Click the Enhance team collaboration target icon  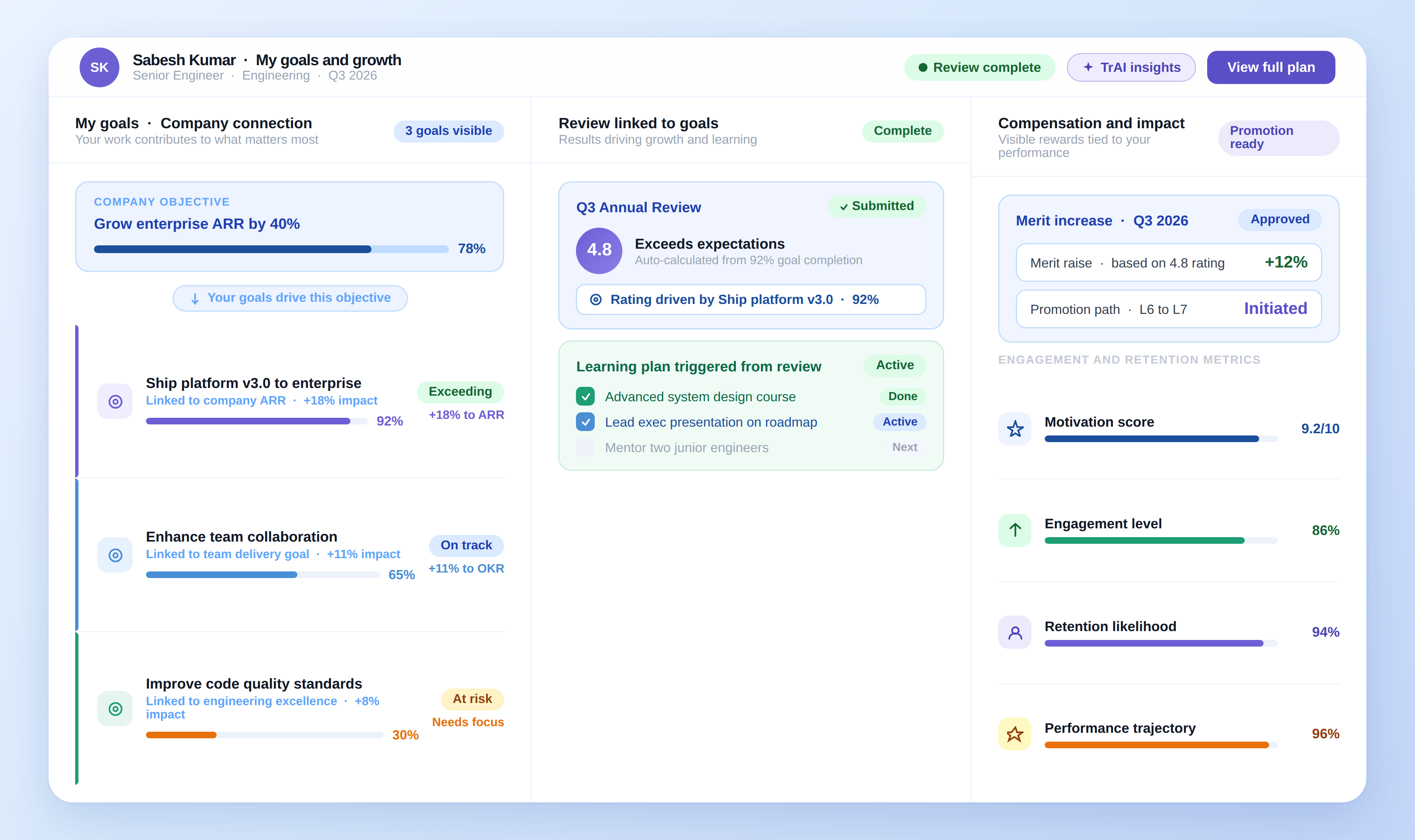115,555
